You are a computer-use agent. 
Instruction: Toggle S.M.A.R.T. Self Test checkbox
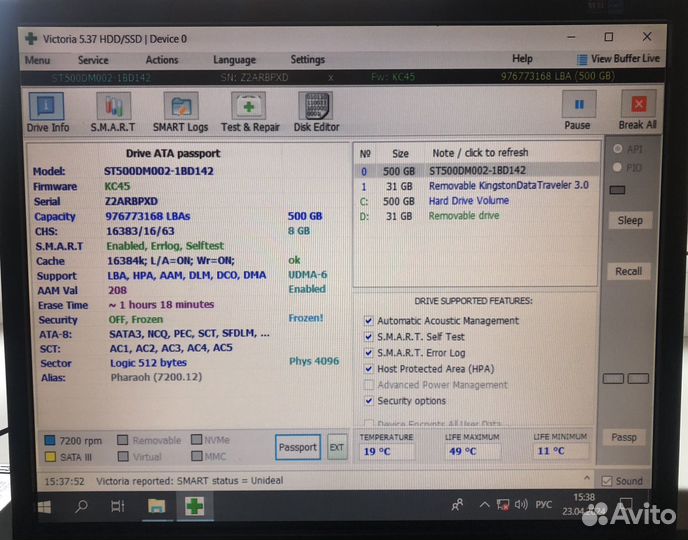pos(369,337)
